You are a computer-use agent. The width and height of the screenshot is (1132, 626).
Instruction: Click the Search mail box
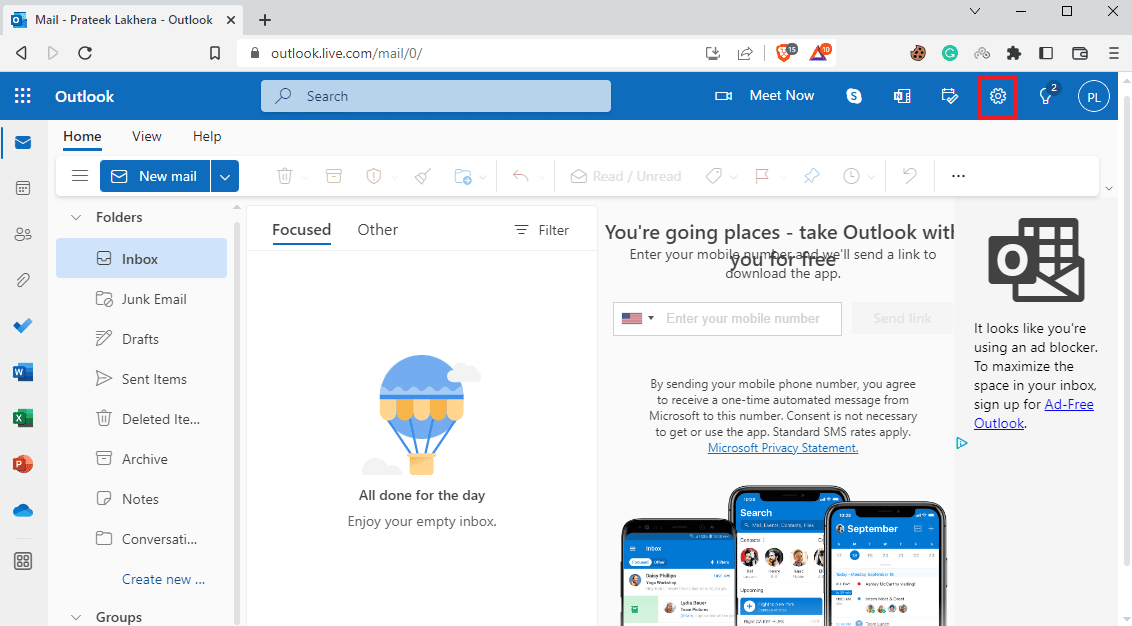[436, 96]
